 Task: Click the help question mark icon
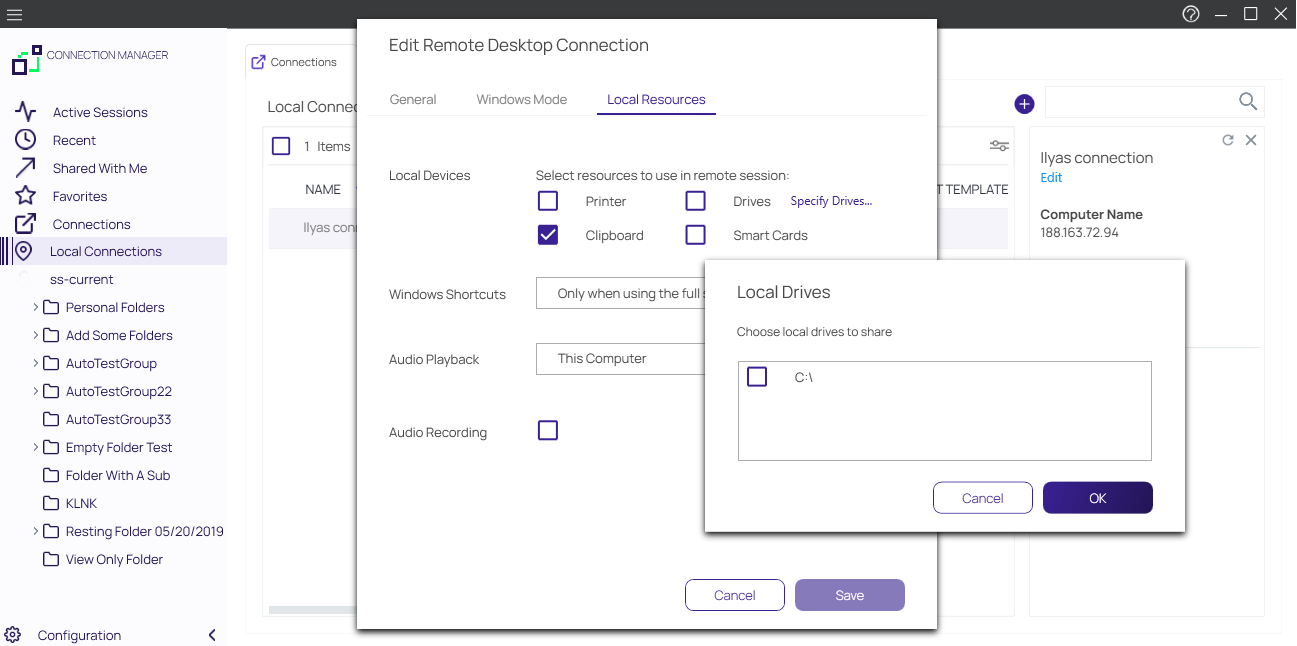pyautogui.click(x=1190, y=14)
